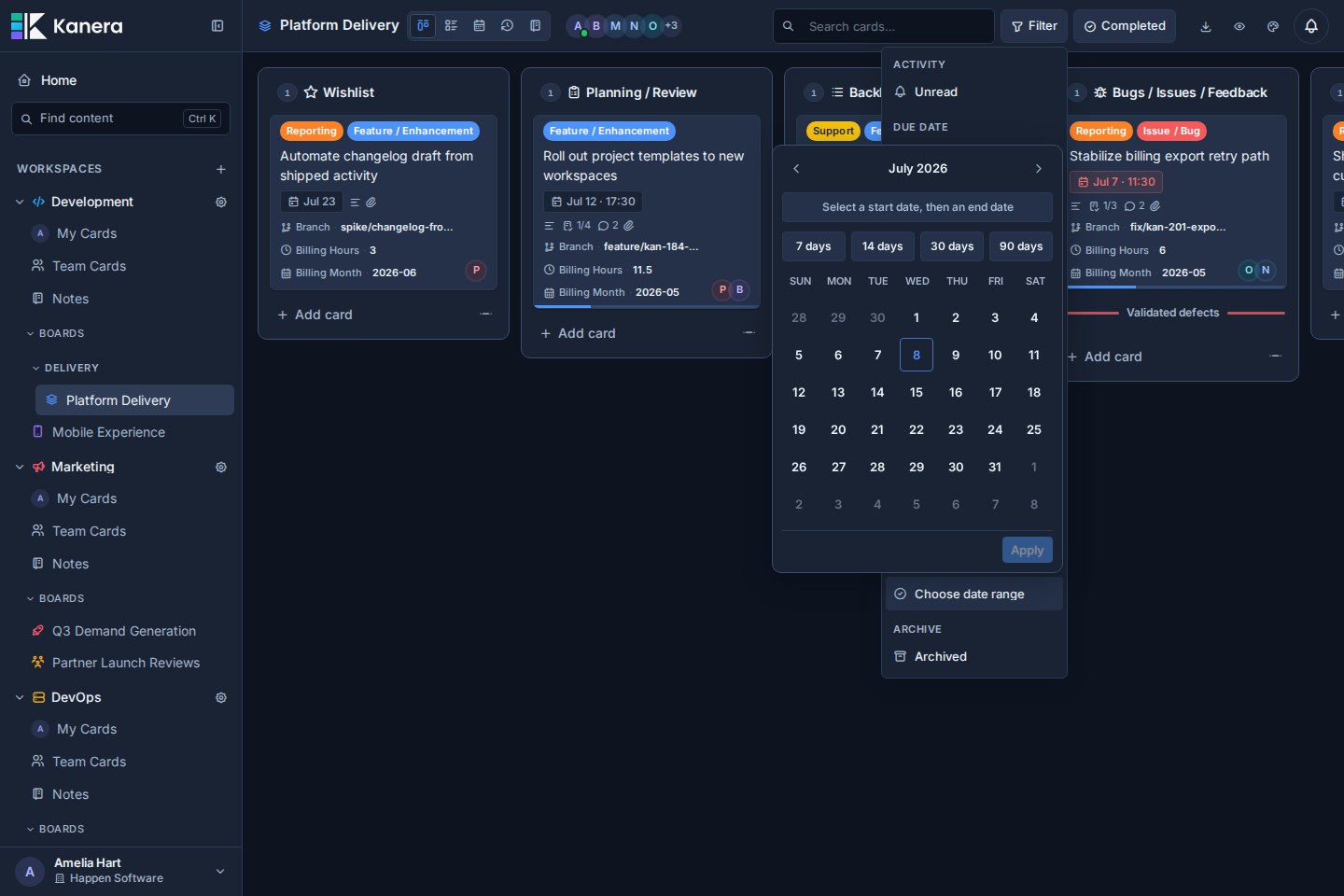Open Stabilize billing export retry path card

tap(1169, 156)
